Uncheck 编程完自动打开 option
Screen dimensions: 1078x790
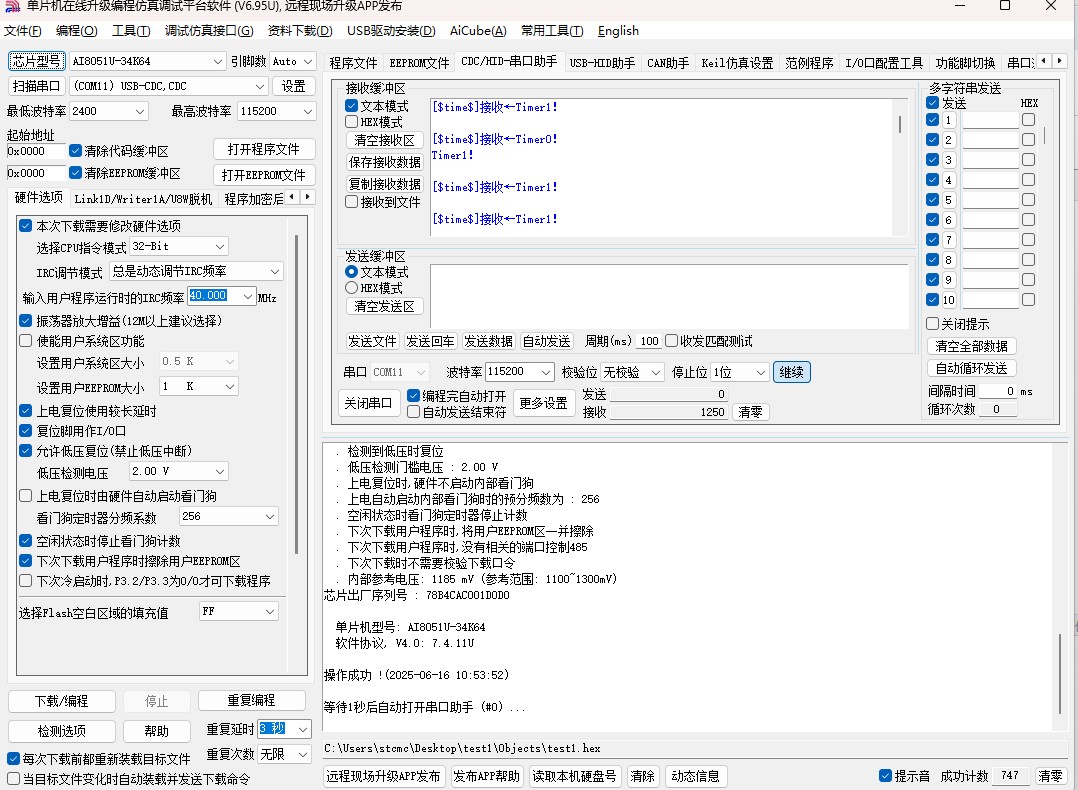click(x=414, y=395)
